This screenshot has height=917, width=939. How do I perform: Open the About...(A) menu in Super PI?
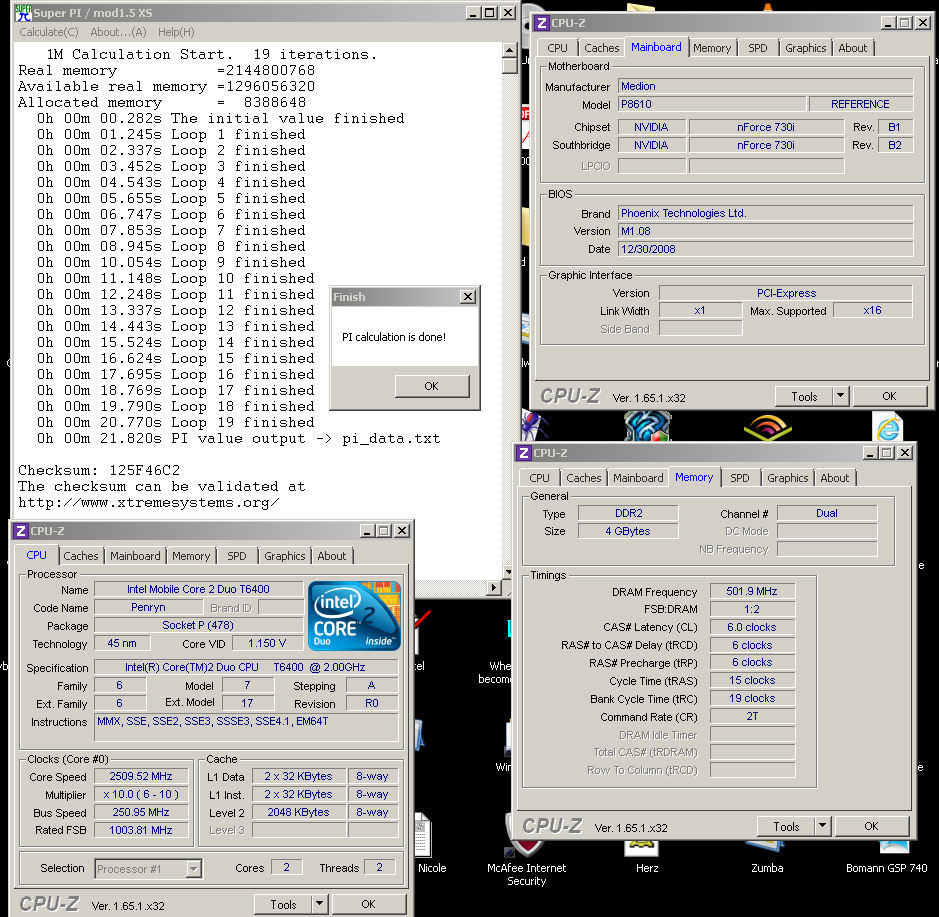118,32
